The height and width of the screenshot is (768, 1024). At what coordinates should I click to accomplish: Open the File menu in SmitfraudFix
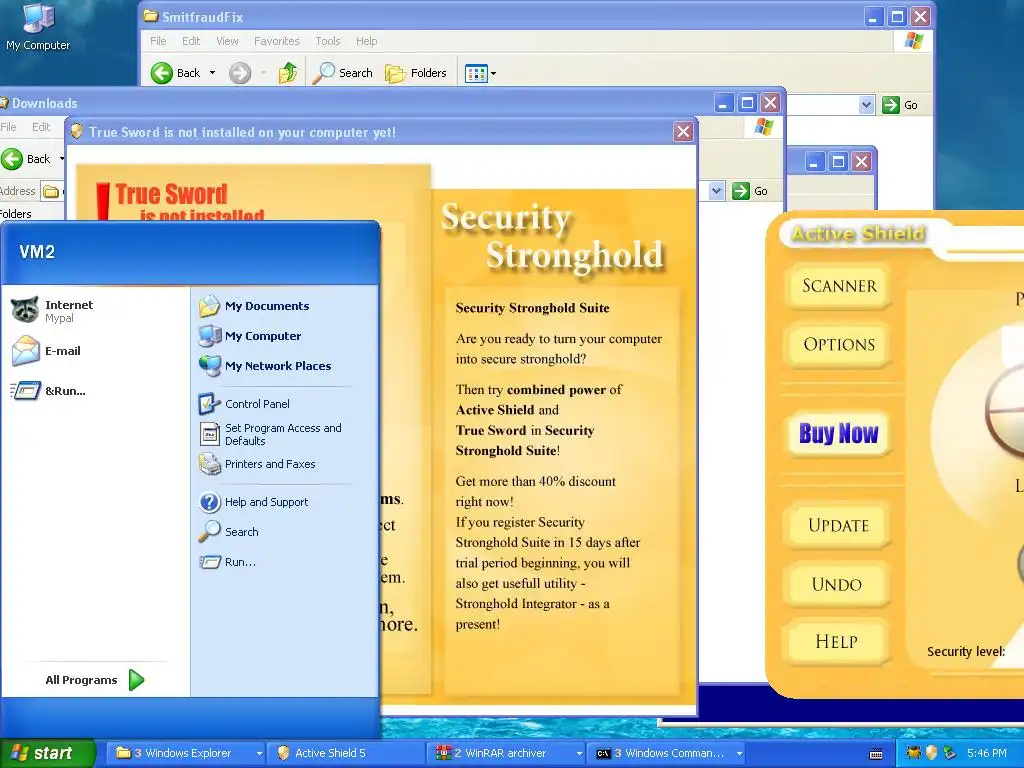tap(158, 40)
